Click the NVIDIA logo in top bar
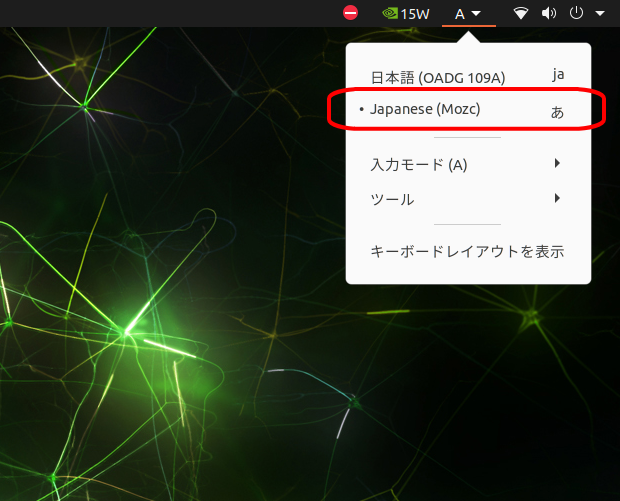 point(391,14)
